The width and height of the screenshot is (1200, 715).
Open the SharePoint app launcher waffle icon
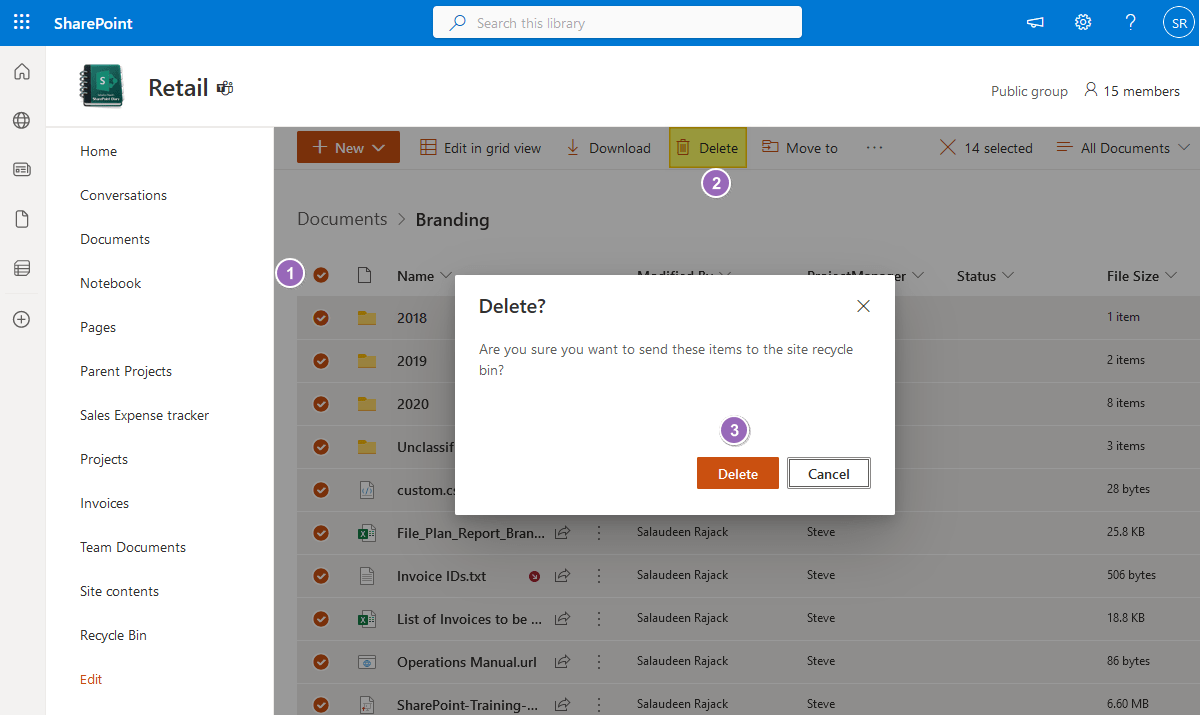pyautogui.click(x=21, y=21)
